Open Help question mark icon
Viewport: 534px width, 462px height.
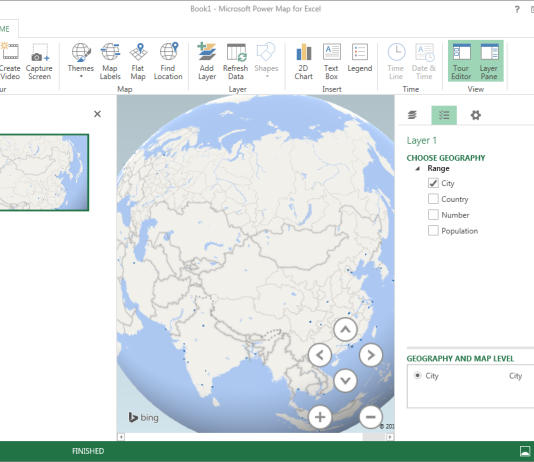click(x=517, y=9)
